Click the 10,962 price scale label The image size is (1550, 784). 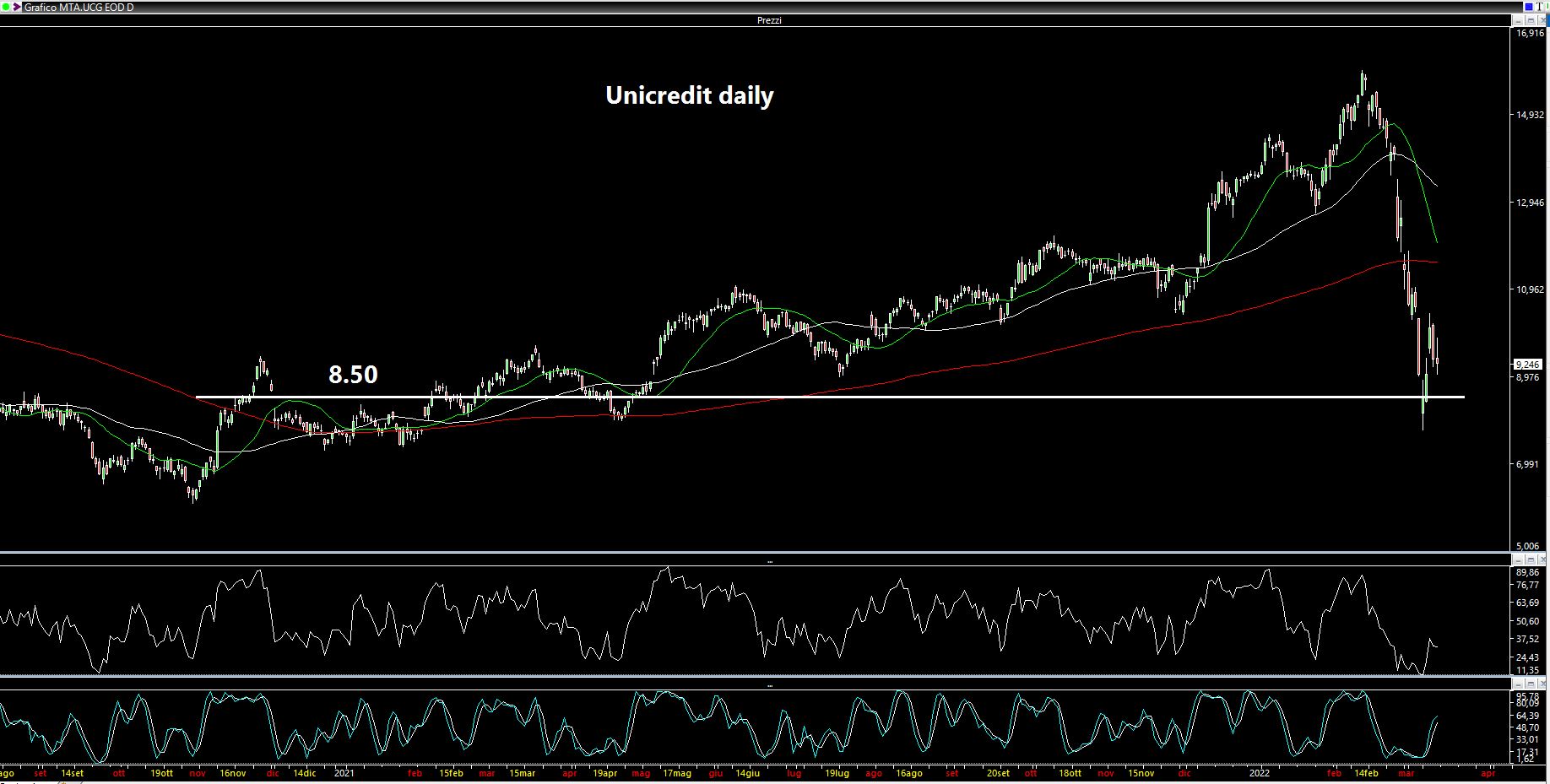point(1531,289)
